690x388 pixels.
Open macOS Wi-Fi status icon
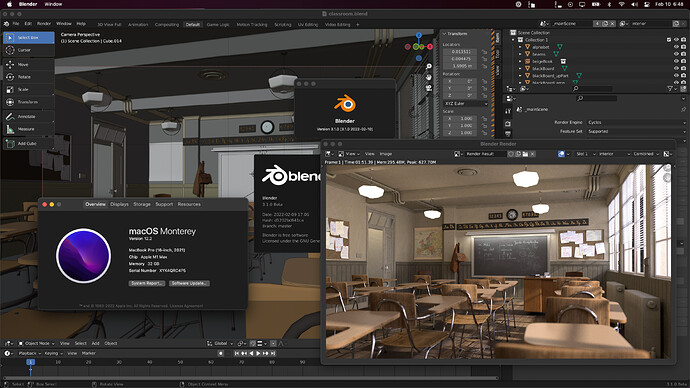pyautogui.click(x=621, y=4)
